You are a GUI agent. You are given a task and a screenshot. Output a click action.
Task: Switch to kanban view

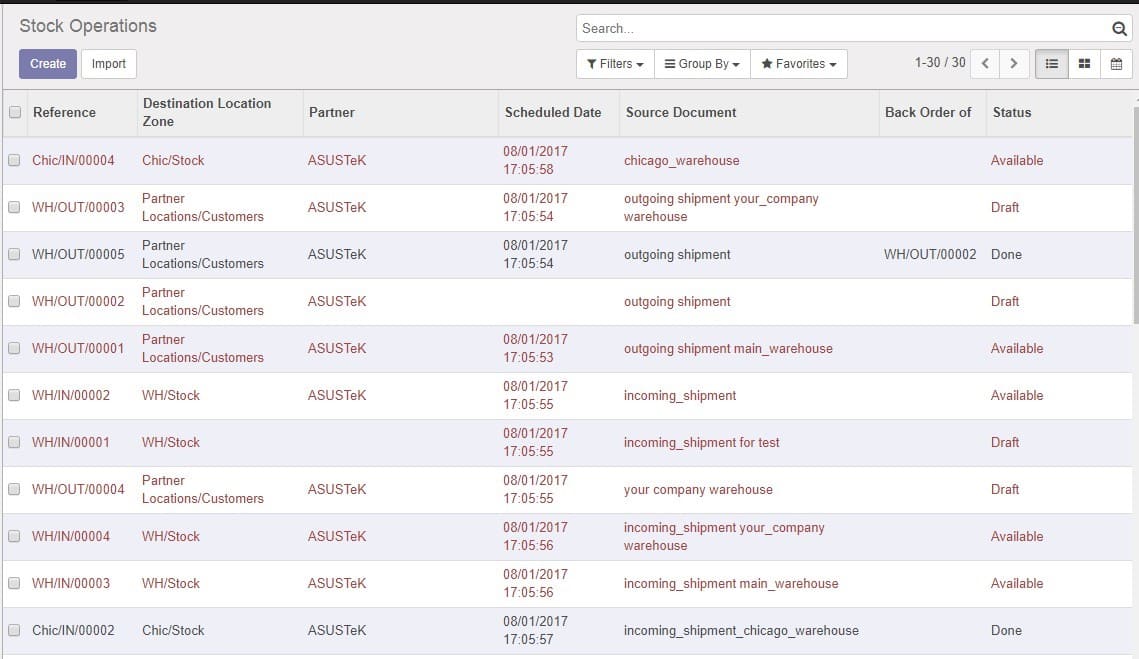[1084, 64]
